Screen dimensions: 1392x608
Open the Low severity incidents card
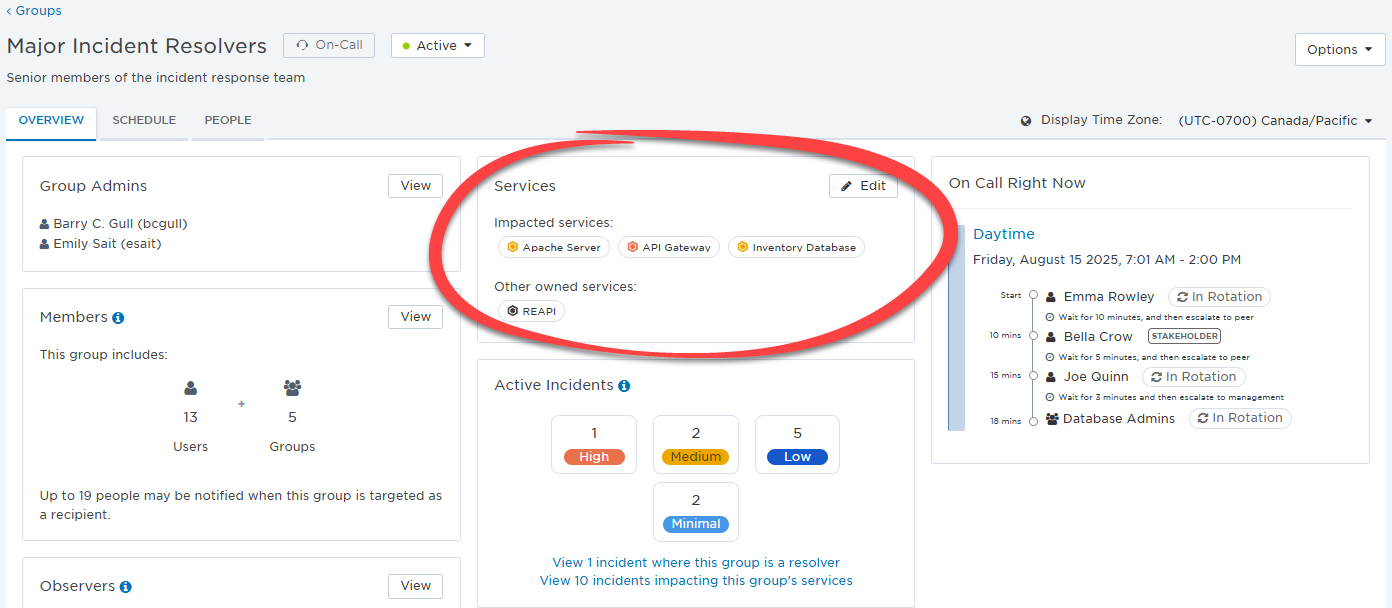797,444
